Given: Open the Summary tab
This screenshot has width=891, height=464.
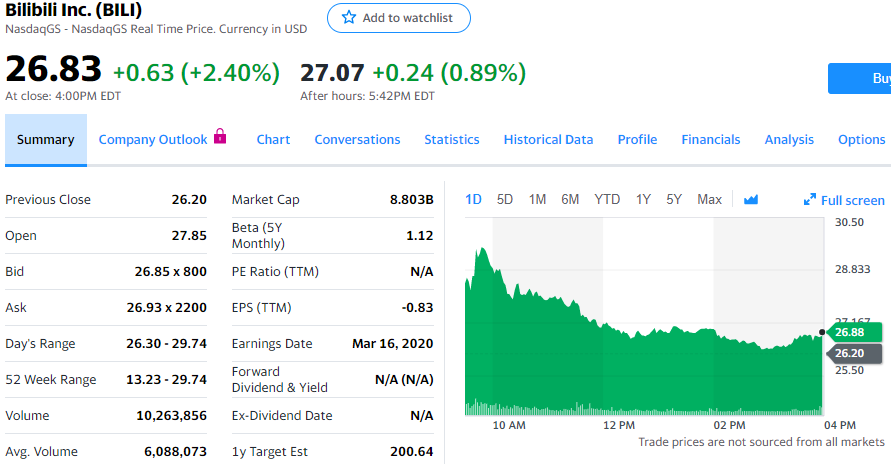Looking at the screenshot, I should pos(45,140).
